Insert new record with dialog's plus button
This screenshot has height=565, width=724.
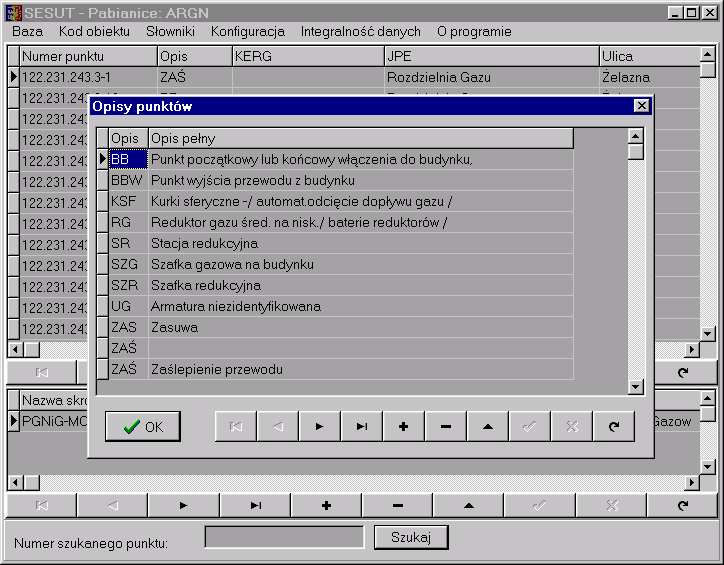(403, 426)
